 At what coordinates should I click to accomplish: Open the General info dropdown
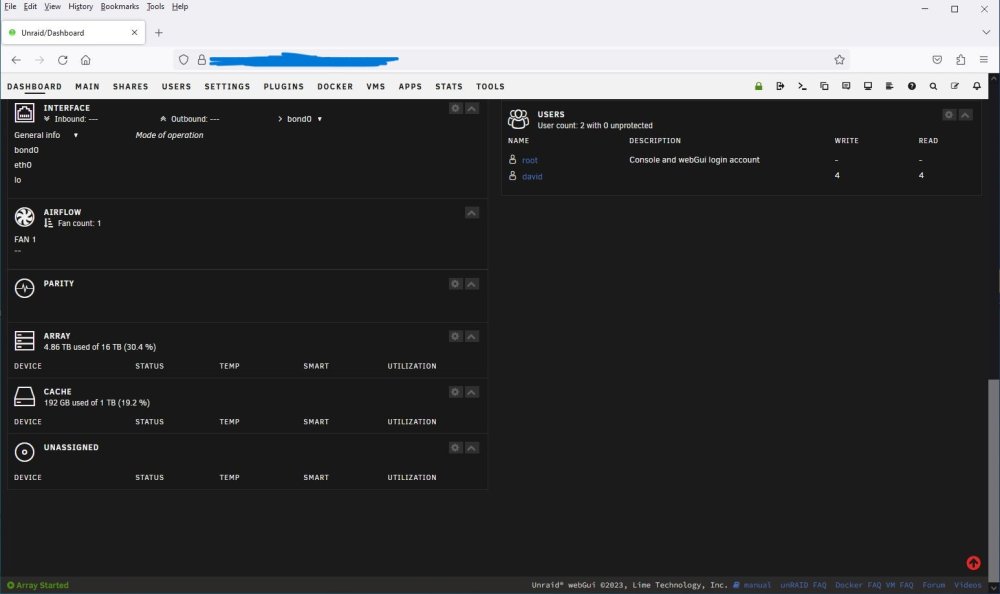tap(46, 135)
